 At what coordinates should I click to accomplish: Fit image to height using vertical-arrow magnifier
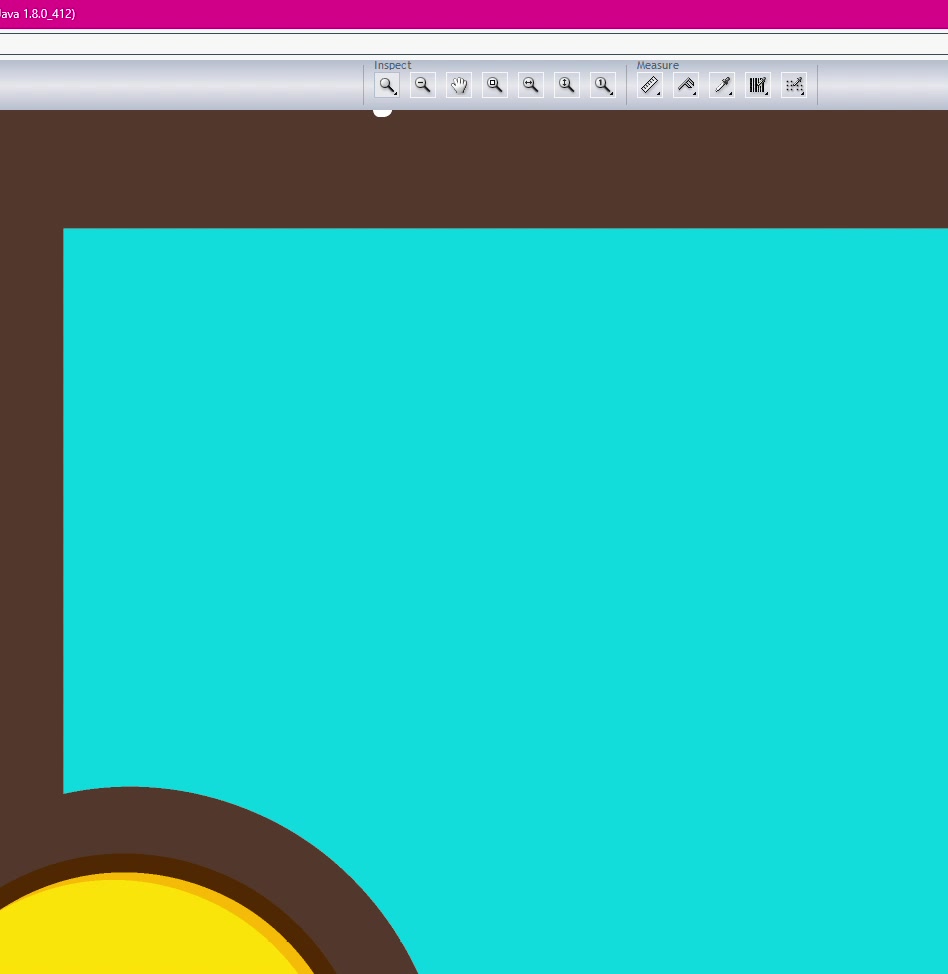pyautogui.click(x=566, y=85)
